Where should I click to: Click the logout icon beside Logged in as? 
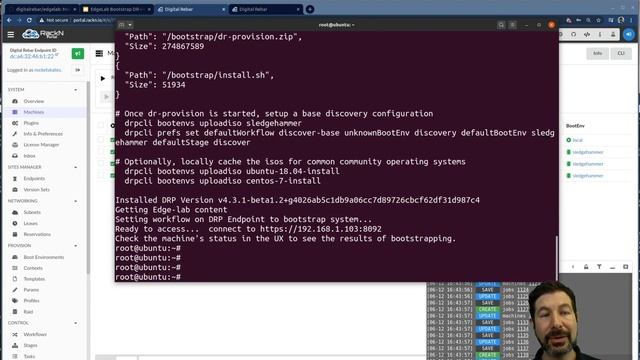pyautogui.click(x=78, y=70)
